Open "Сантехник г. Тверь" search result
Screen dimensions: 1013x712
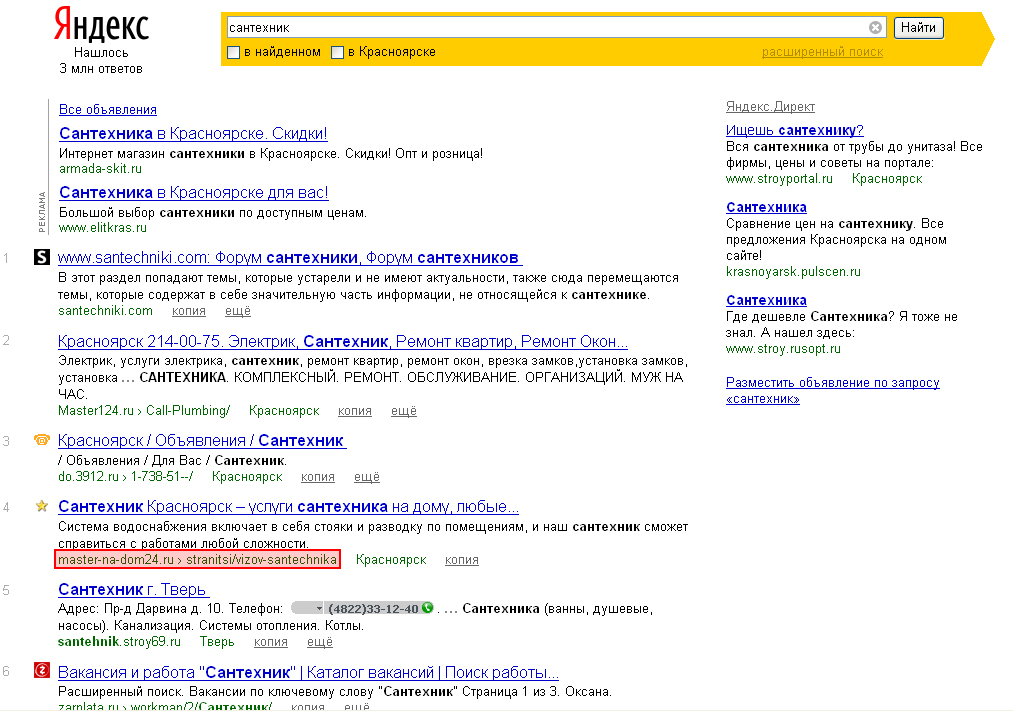click(133, 589)
